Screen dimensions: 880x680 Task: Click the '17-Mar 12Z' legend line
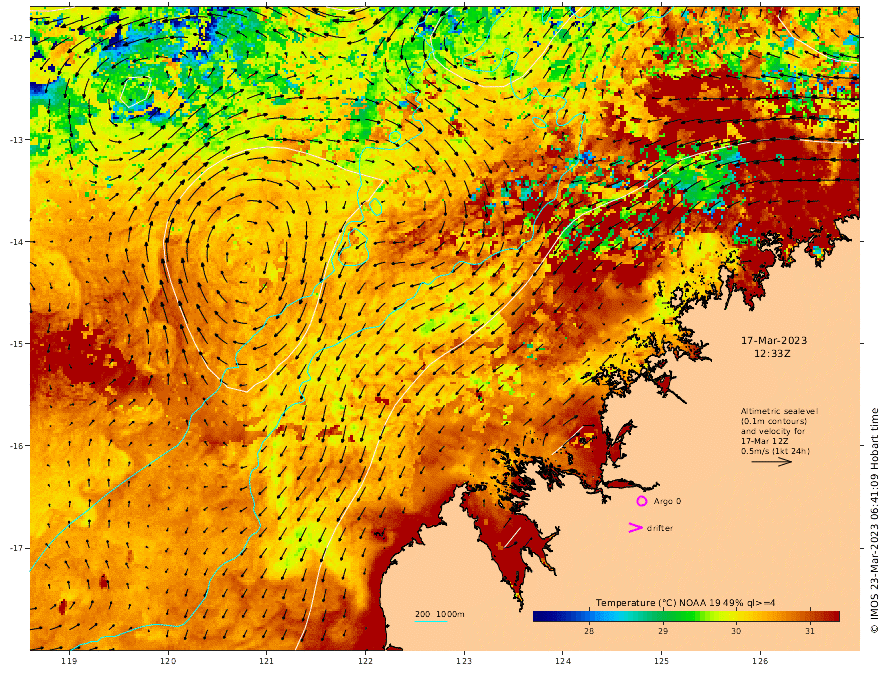point(764,442)
